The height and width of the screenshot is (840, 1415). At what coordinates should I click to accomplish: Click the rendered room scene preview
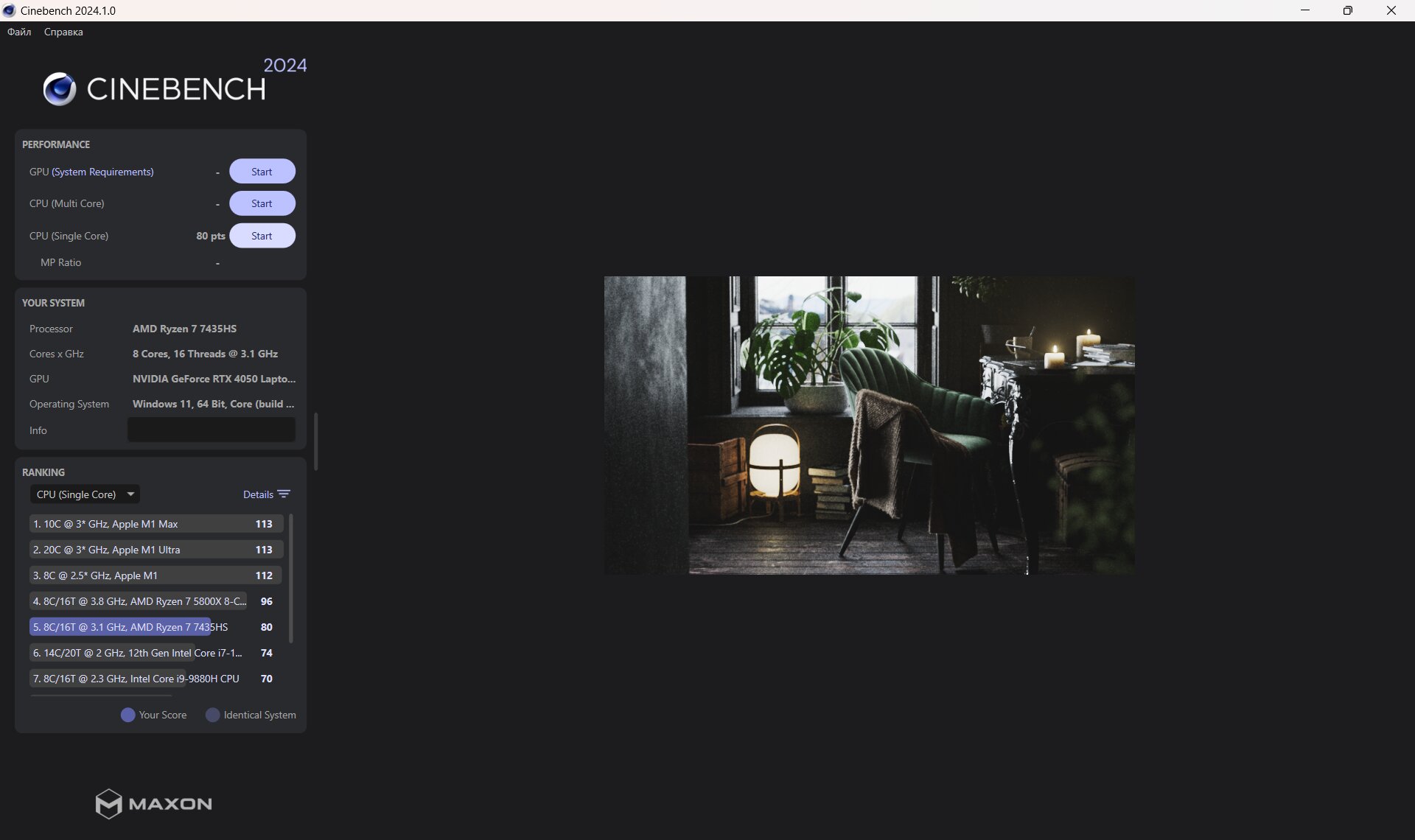869,425
